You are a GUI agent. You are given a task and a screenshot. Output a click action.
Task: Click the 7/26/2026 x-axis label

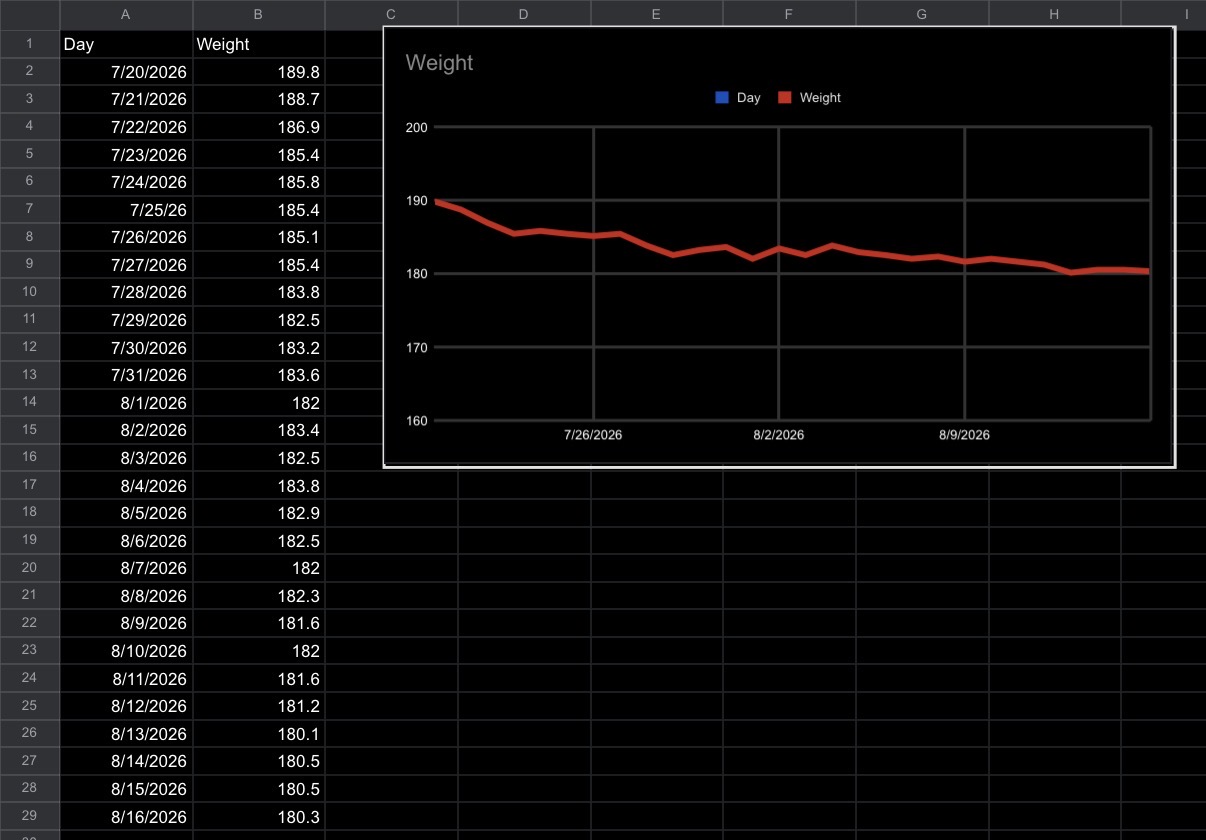click(593, 435)
